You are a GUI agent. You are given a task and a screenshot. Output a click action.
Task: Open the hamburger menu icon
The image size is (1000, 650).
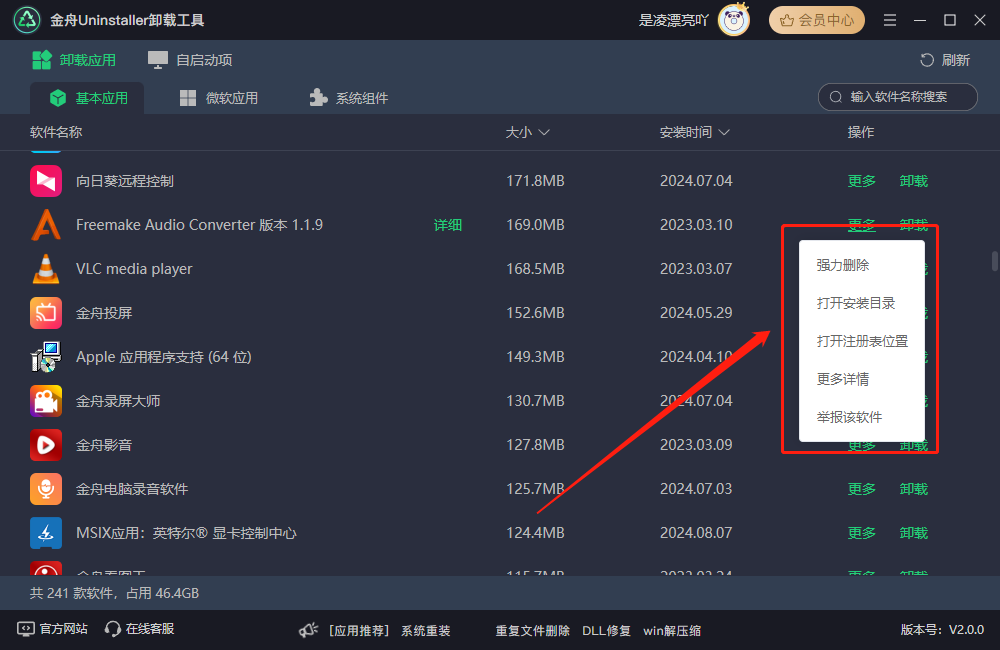pos(889,19)
